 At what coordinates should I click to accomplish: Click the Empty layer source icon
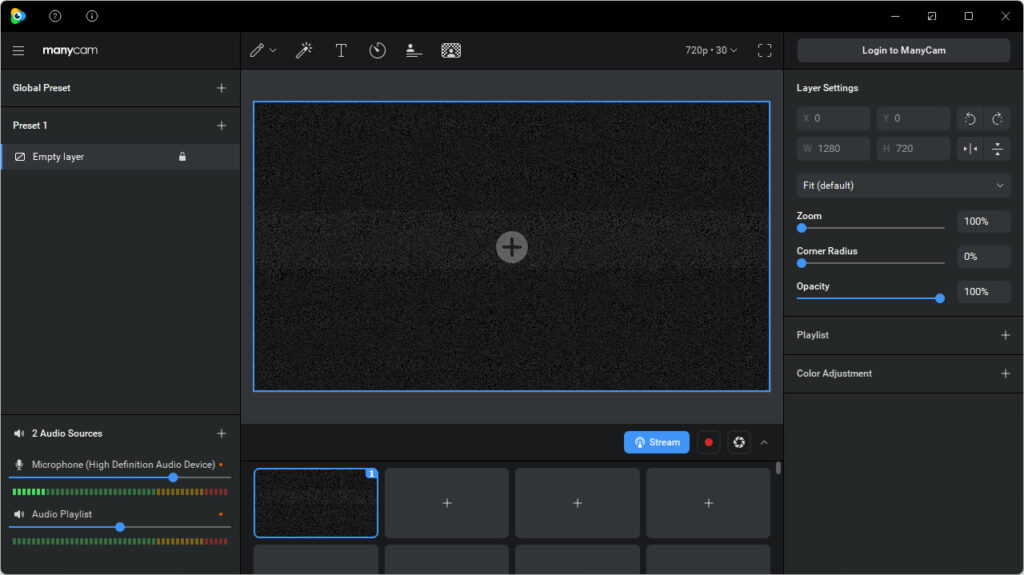pyautogui.click(x=20, y=157)
